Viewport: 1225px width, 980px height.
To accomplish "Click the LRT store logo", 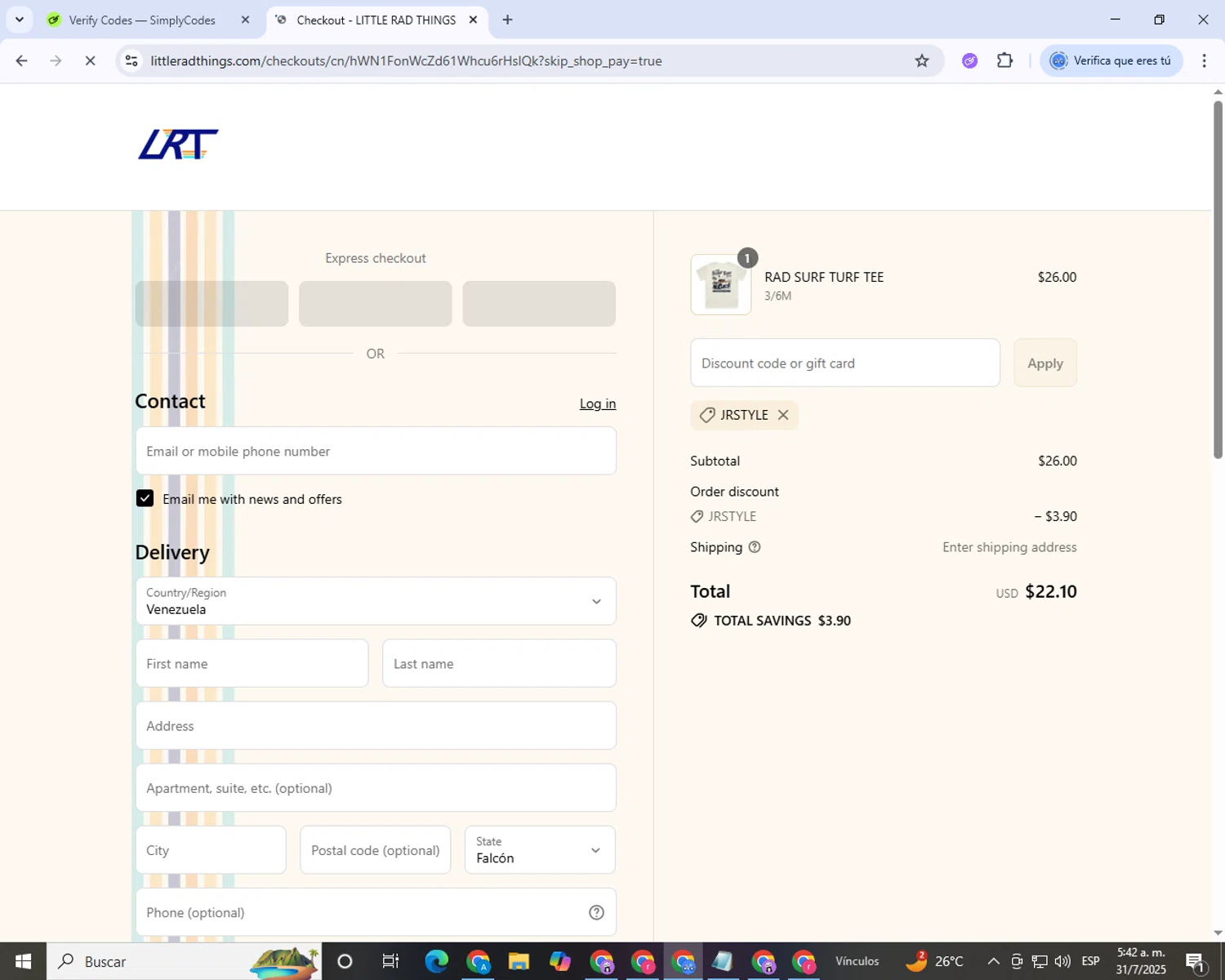I will tap(178, 145).
